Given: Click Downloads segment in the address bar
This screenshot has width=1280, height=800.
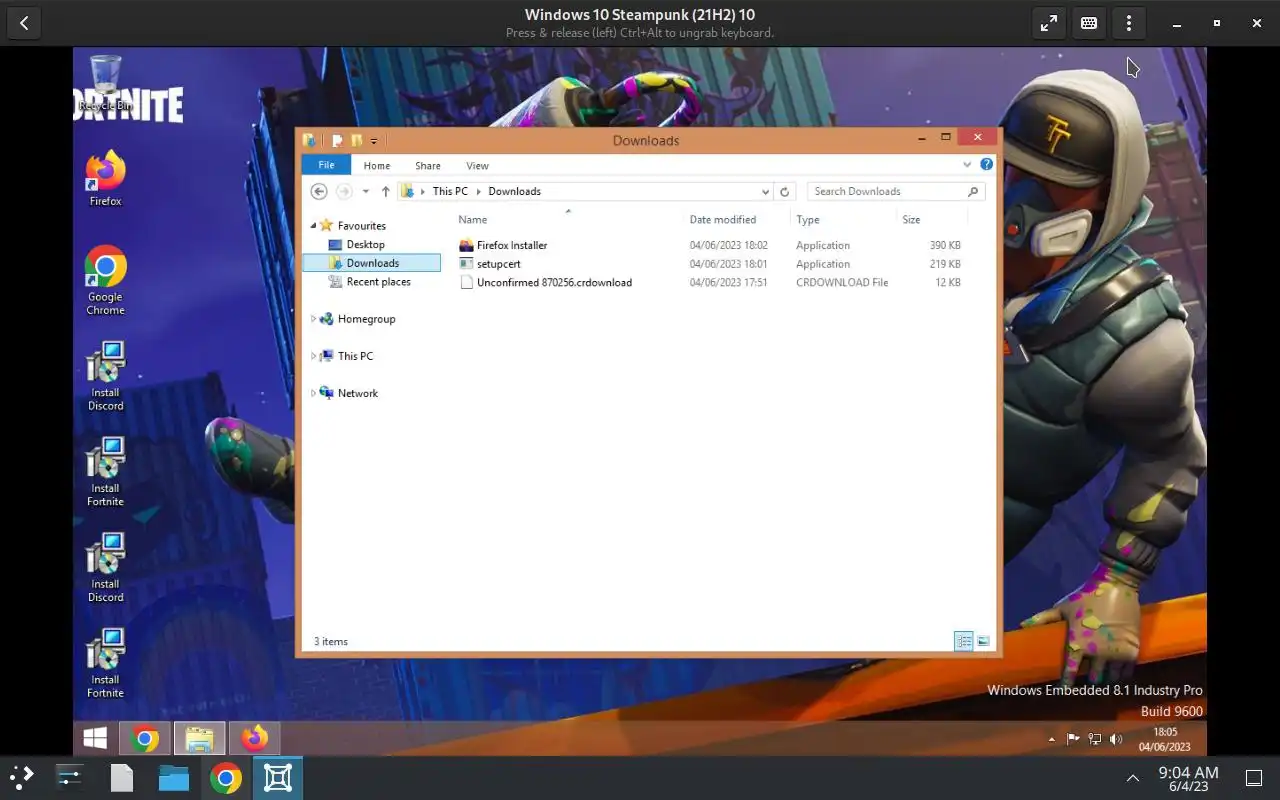Looking at the screenshot, I should 514,191.
